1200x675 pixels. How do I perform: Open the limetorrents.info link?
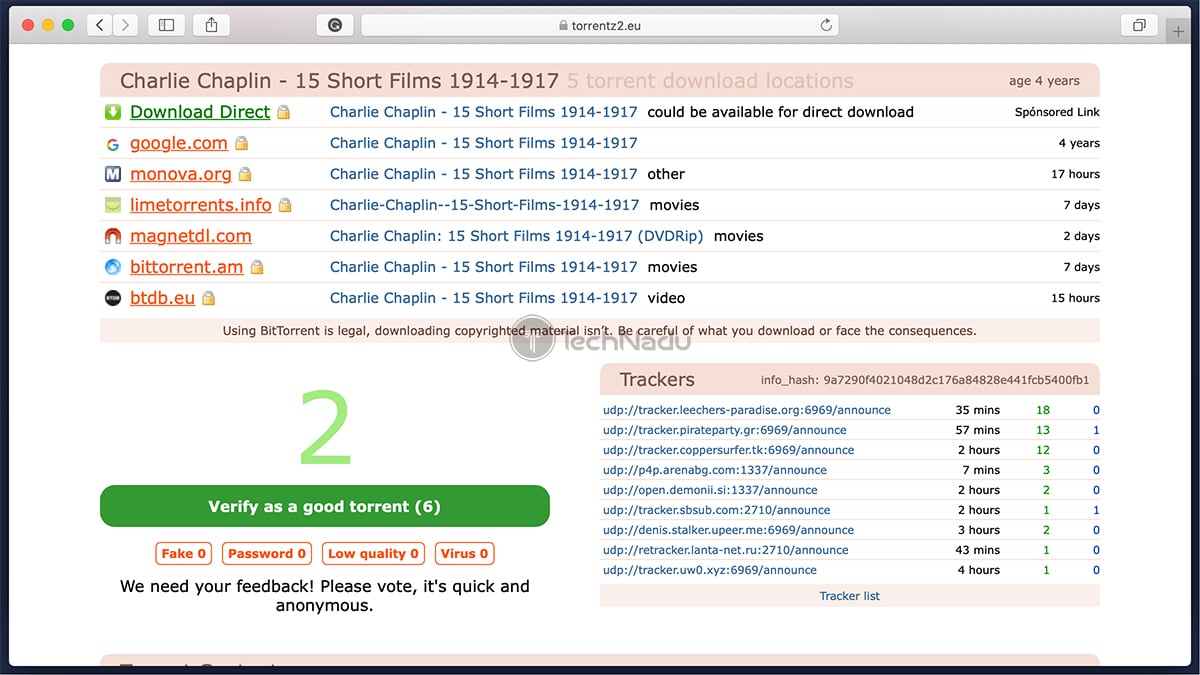200,205
